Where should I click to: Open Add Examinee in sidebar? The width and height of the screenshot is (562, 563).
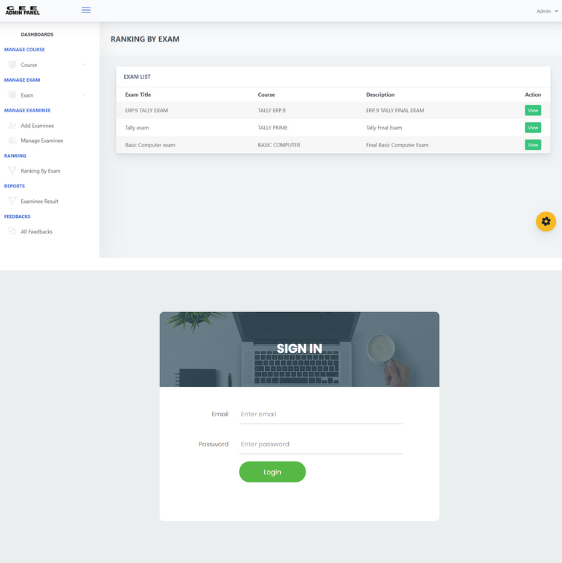37,126
